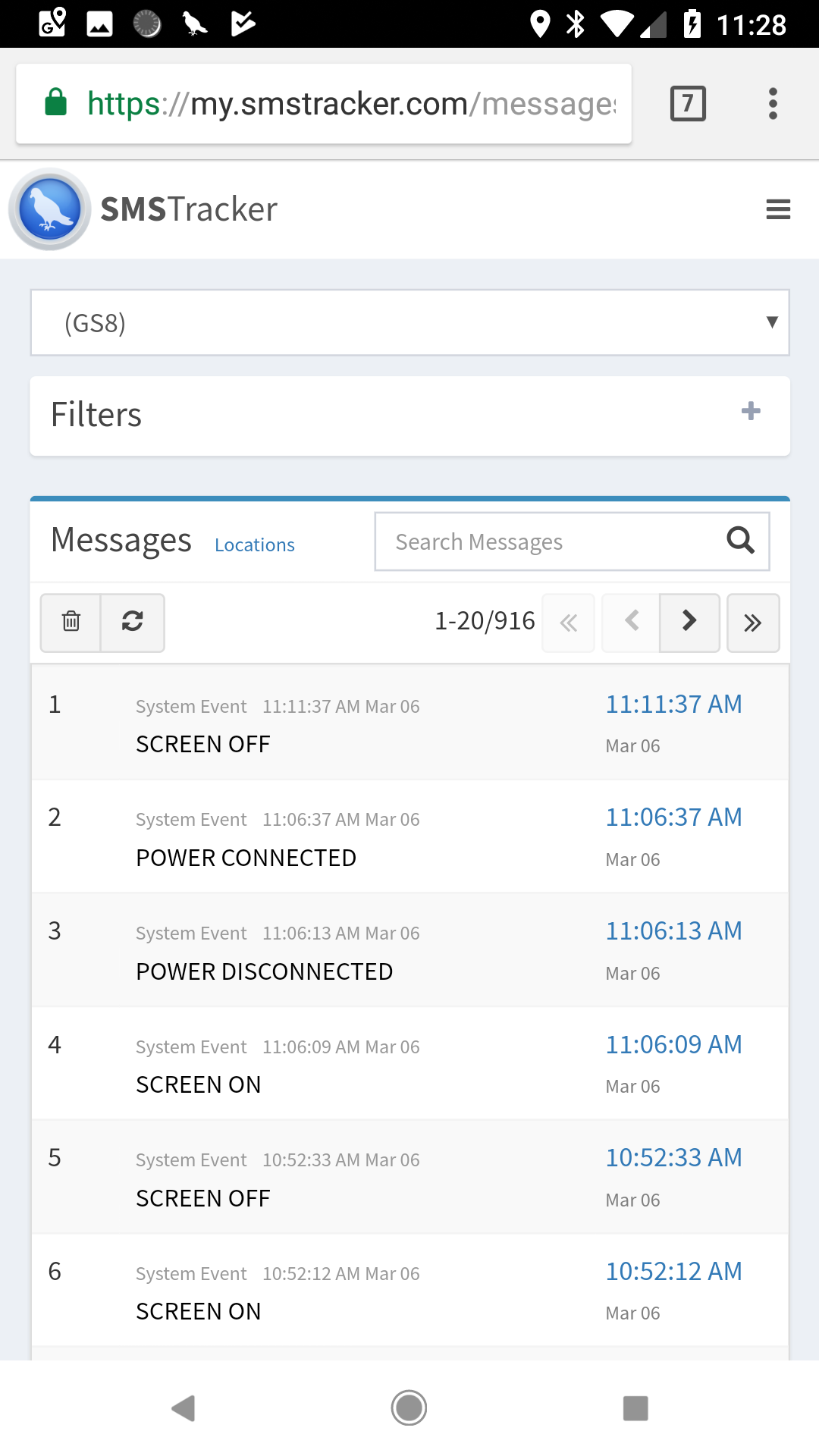Tap the 11:28 clock in the status bar
The height and width of the screenshot is (1456, 819).
click(752, 25)
